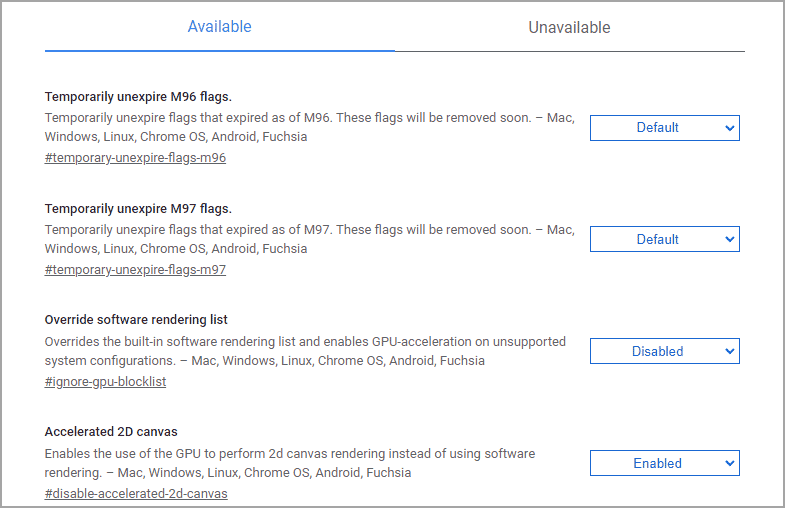Click the chevron arrow on the M96 dropdown
Viewport: 785px width, 508px height.
point(729,128)
